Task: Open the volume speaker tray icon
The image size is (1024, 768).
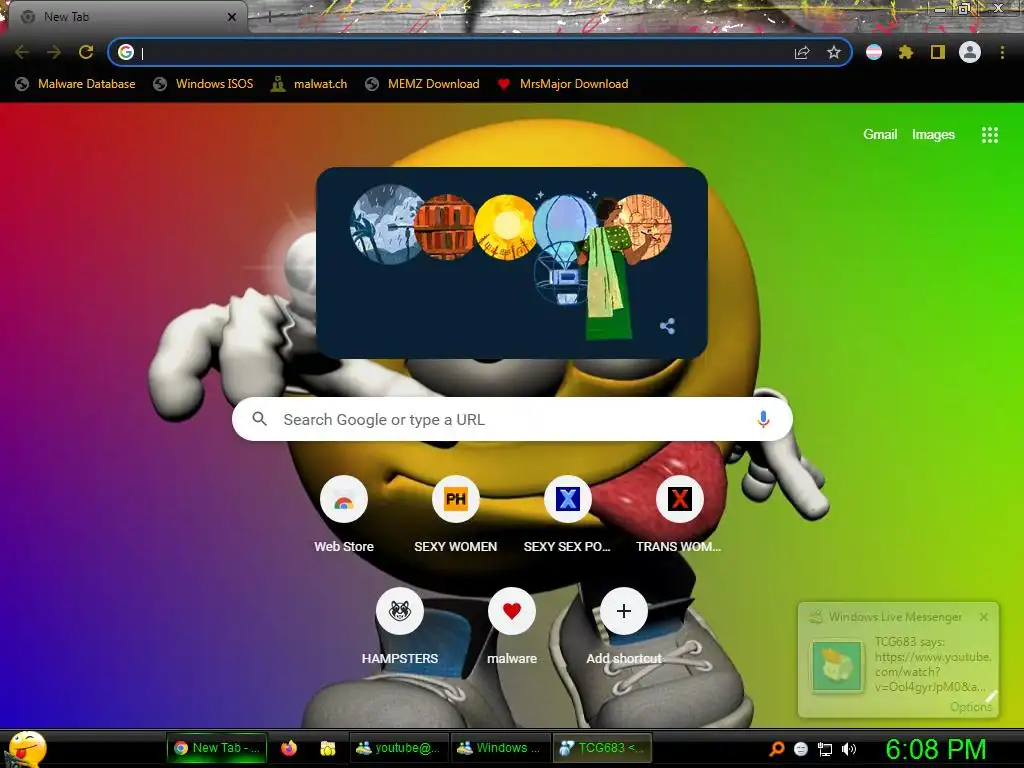Action: point(849,749)
